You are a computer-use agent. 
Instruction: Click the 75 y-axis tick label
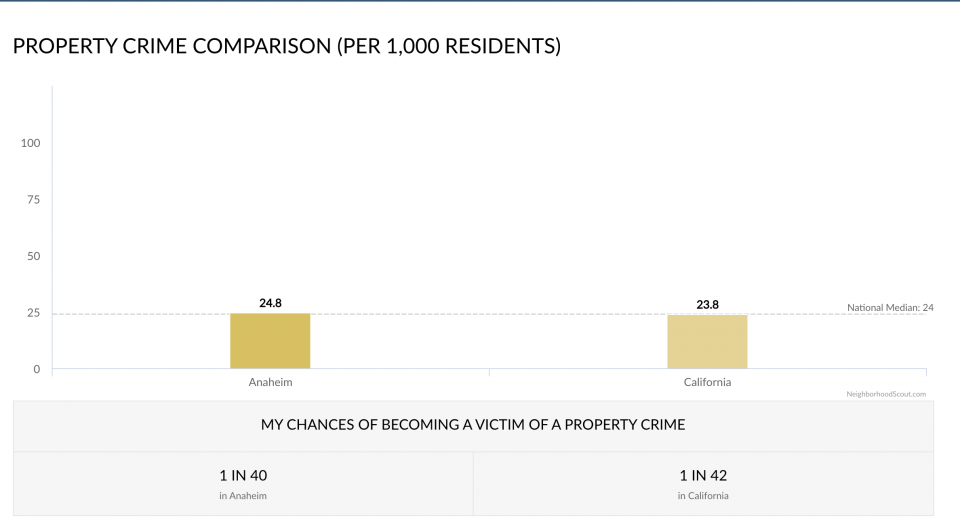pyautogui.click(x=34, y=199)
